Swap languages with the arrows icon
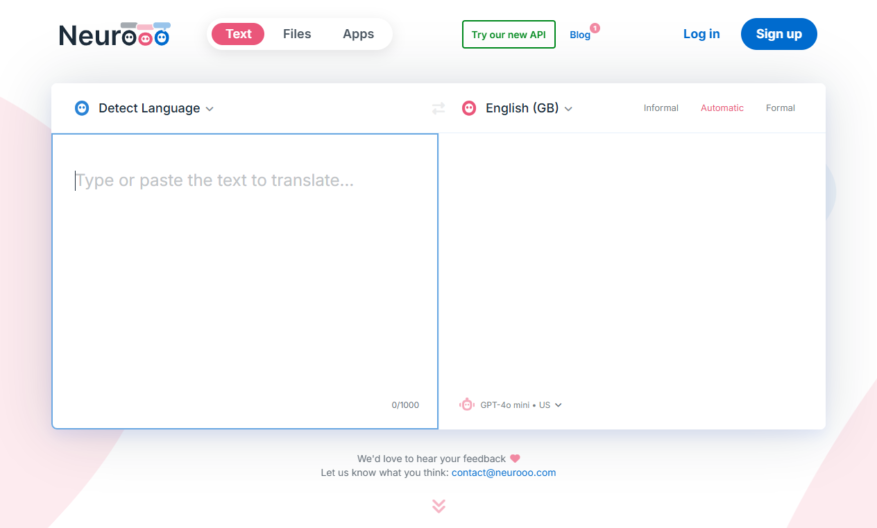The height and width of the screenshot is (528, 877). [438, 108]
